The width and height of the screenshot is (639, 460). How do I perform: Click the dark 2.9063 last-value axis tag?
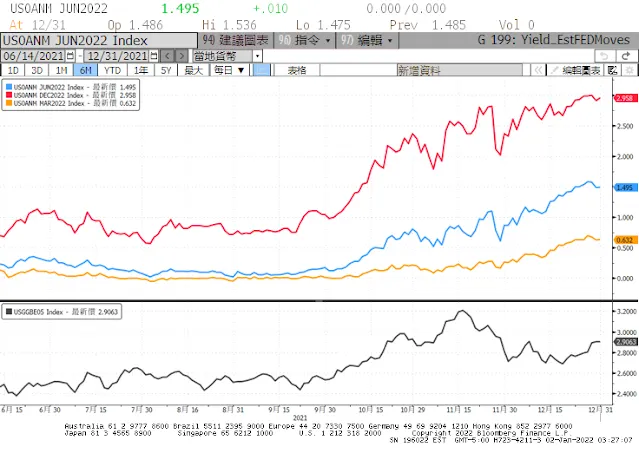pyautogui.click(x=626, y=342)
